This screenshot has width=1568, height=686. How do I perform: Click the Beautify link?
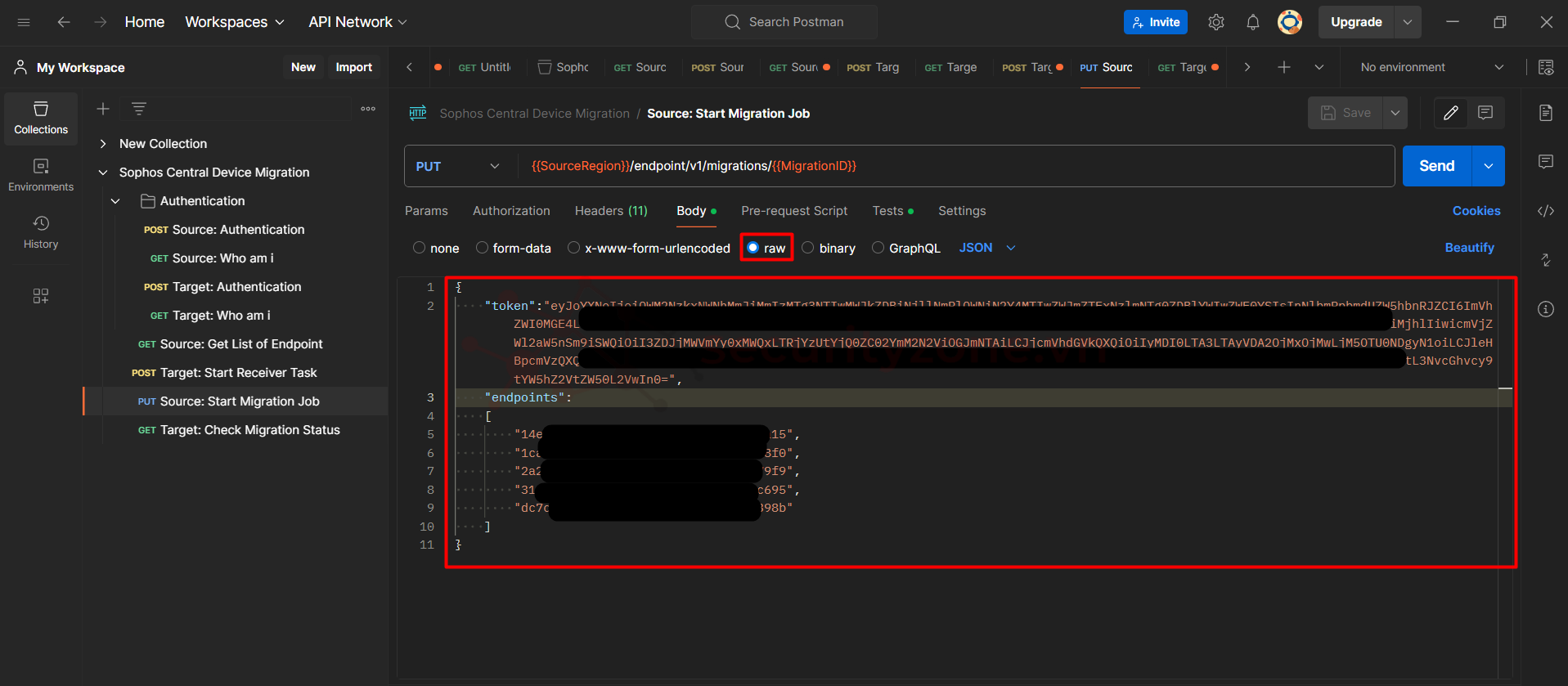click(1469, 248)
